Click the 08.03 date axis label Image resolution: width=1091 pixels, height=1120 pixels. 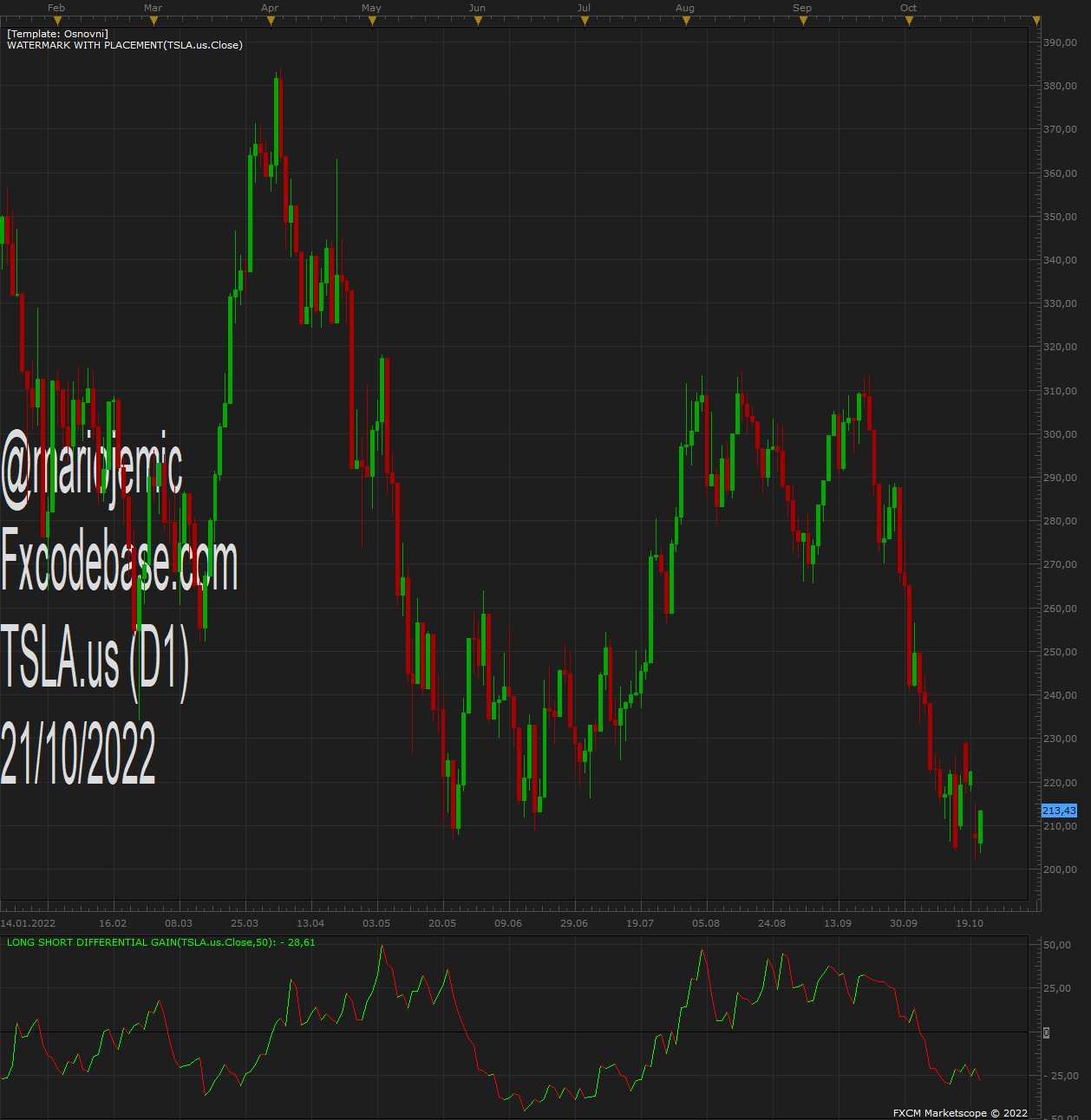coord(179,923)
